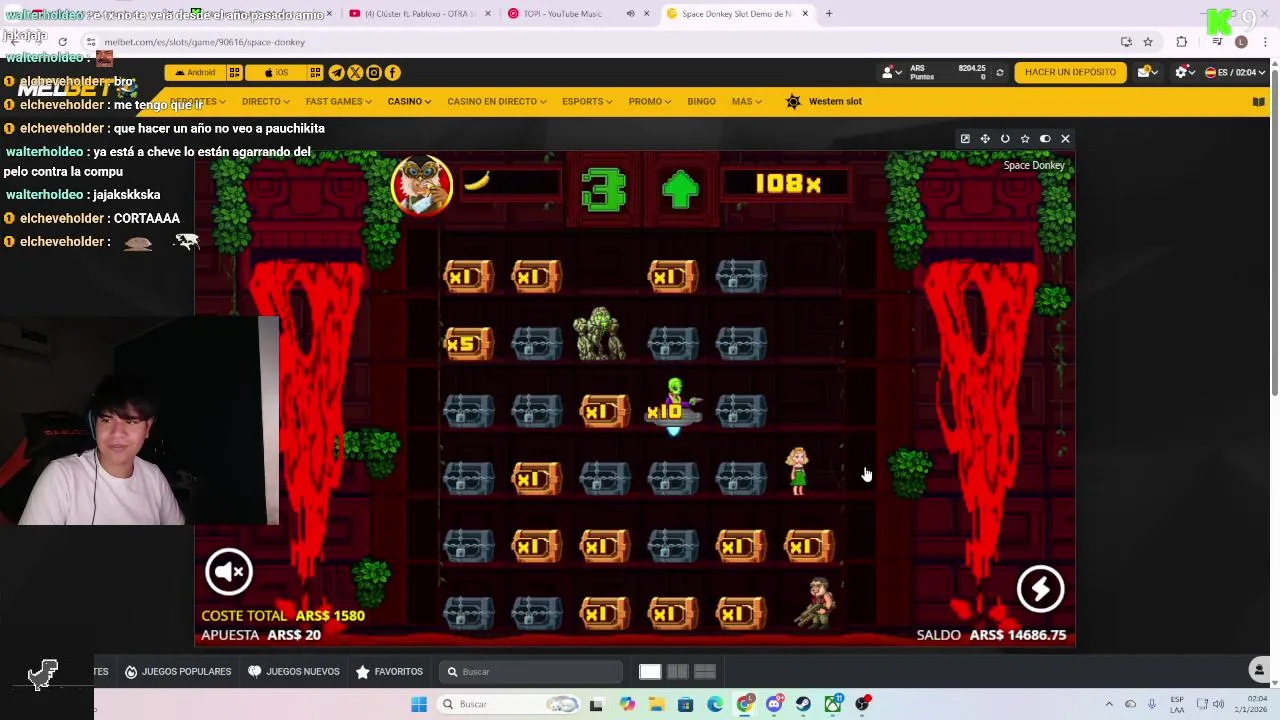Select four-game grid layout view
The height and width of the screenshot is (720, 1280).
click(x=704, y=672)
